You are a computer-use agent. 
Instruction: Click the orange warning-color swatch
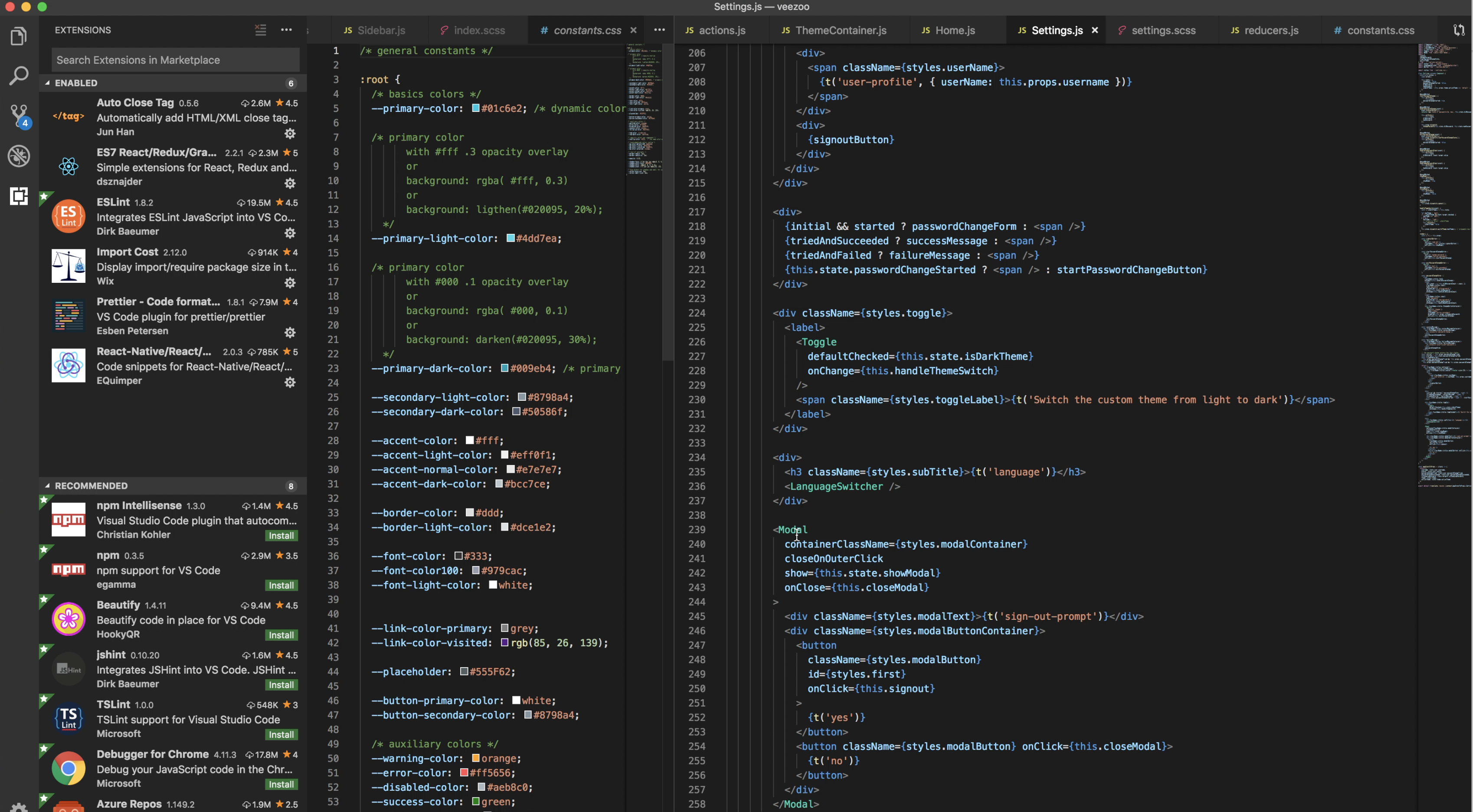[475, 758]
